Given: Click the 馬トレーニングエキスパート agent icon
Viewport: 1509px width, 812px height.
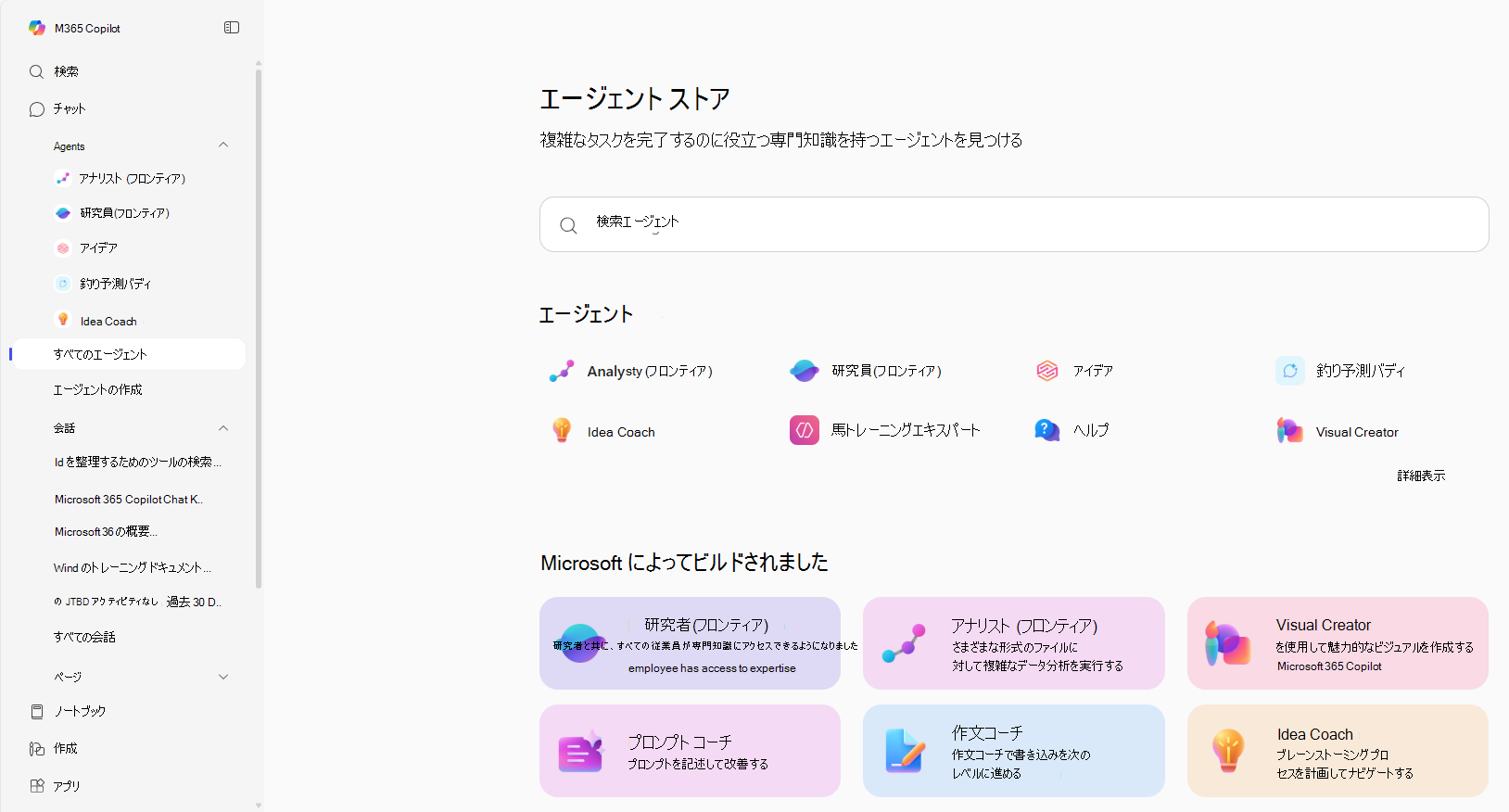Looking at the screenshot, I should click(x=805, y=430).
